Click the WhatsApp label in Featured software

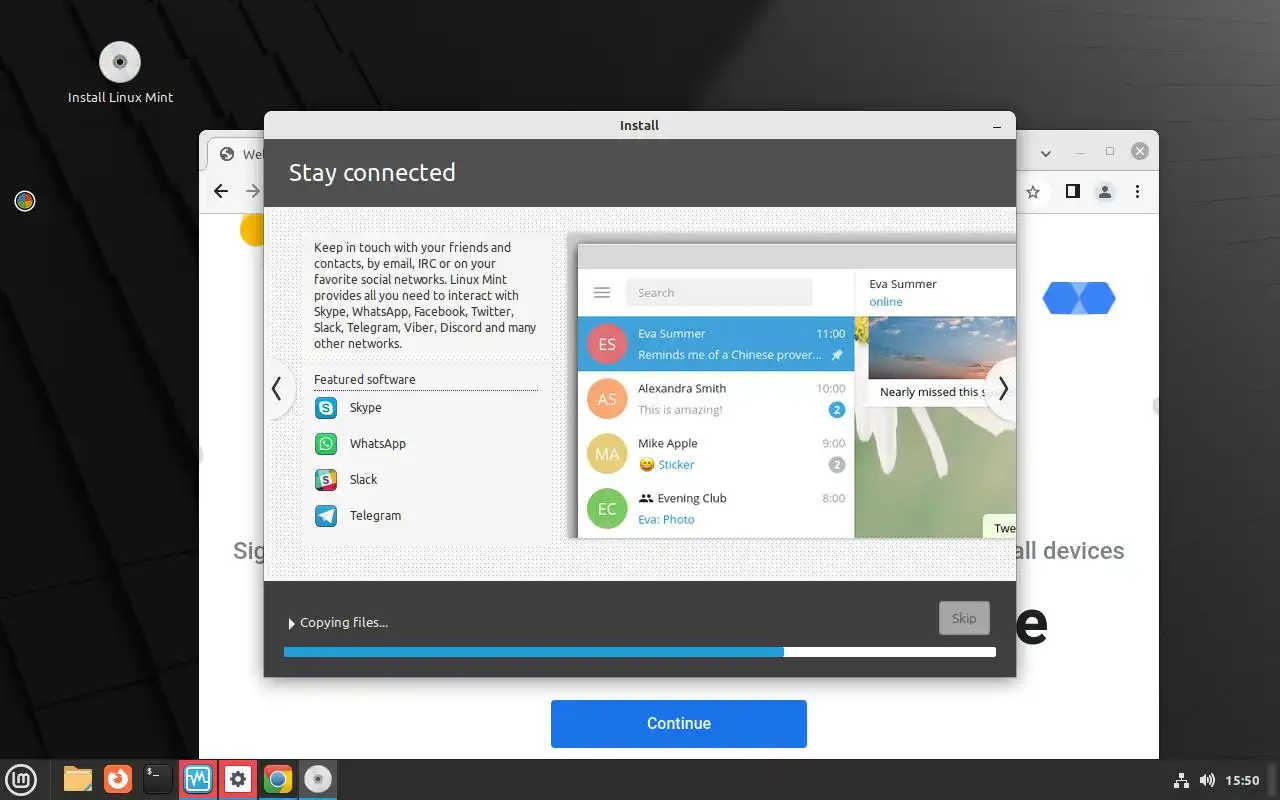point(378,444)
